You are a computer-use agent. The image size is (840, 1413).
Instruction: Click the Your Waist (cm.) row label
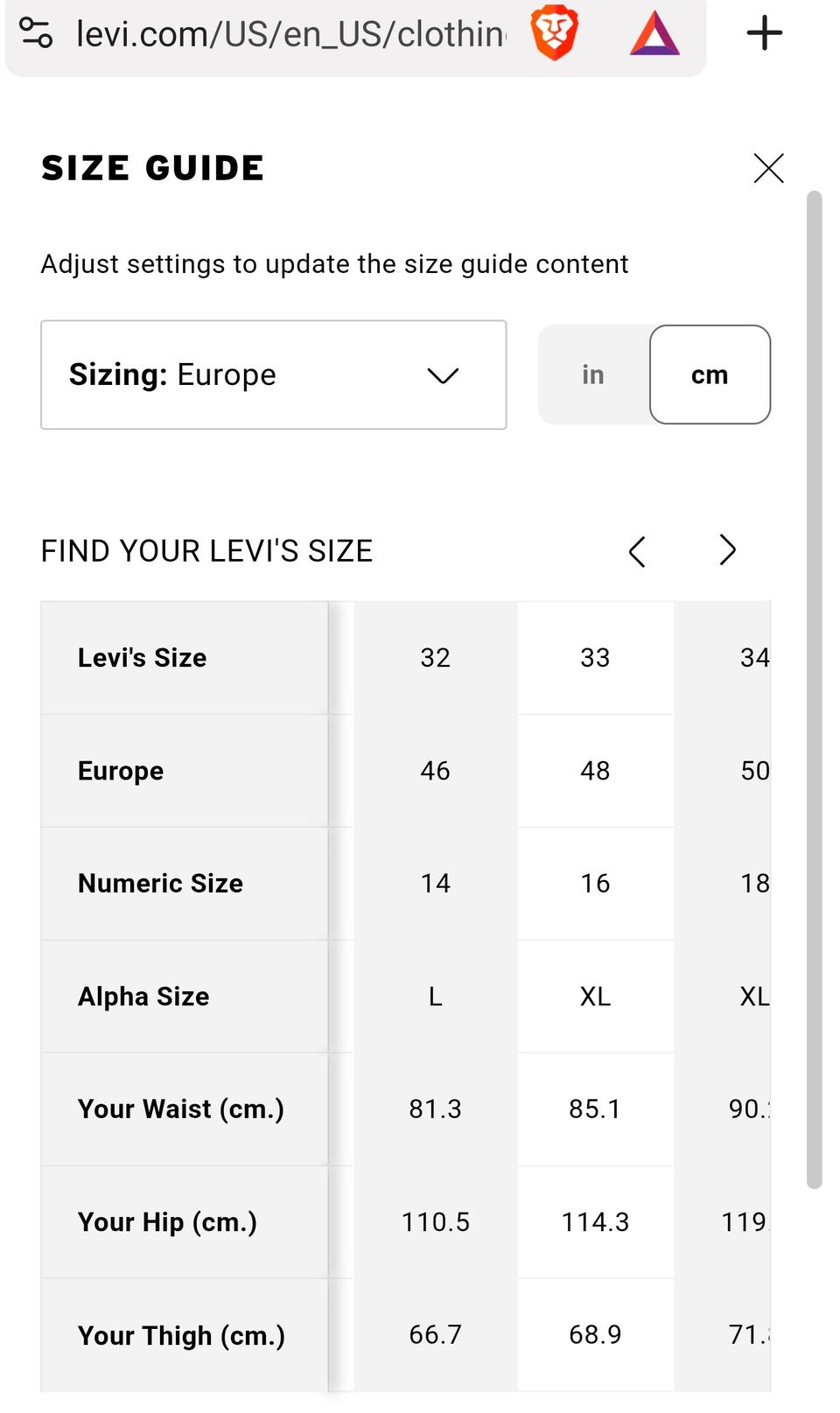(181, 1109)
